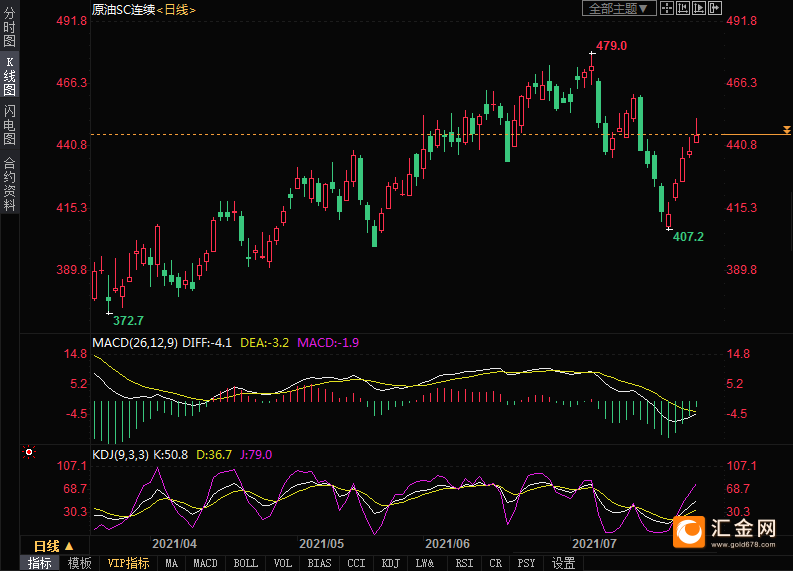
Task: Click the right axis 415.3 price label
Action: click(742, 208)
